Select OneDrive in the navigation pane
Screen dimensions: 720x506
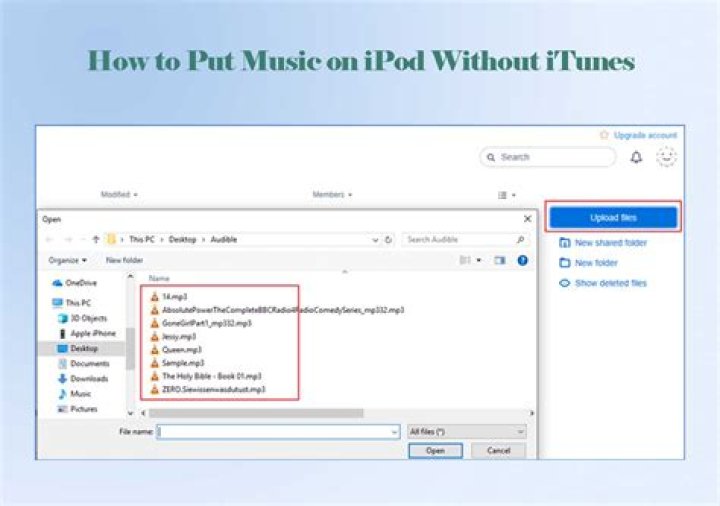point(75,283)
